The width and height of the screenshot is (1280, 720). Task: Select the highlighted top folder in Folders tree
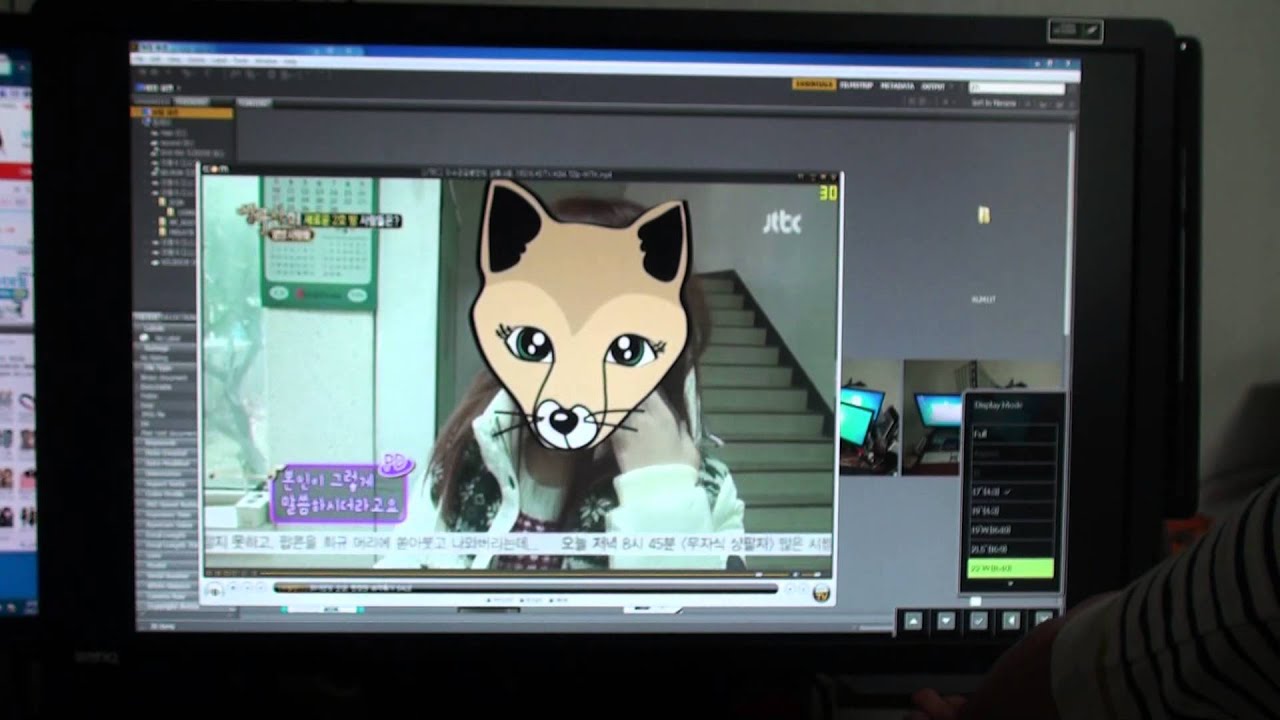point(183,113)
